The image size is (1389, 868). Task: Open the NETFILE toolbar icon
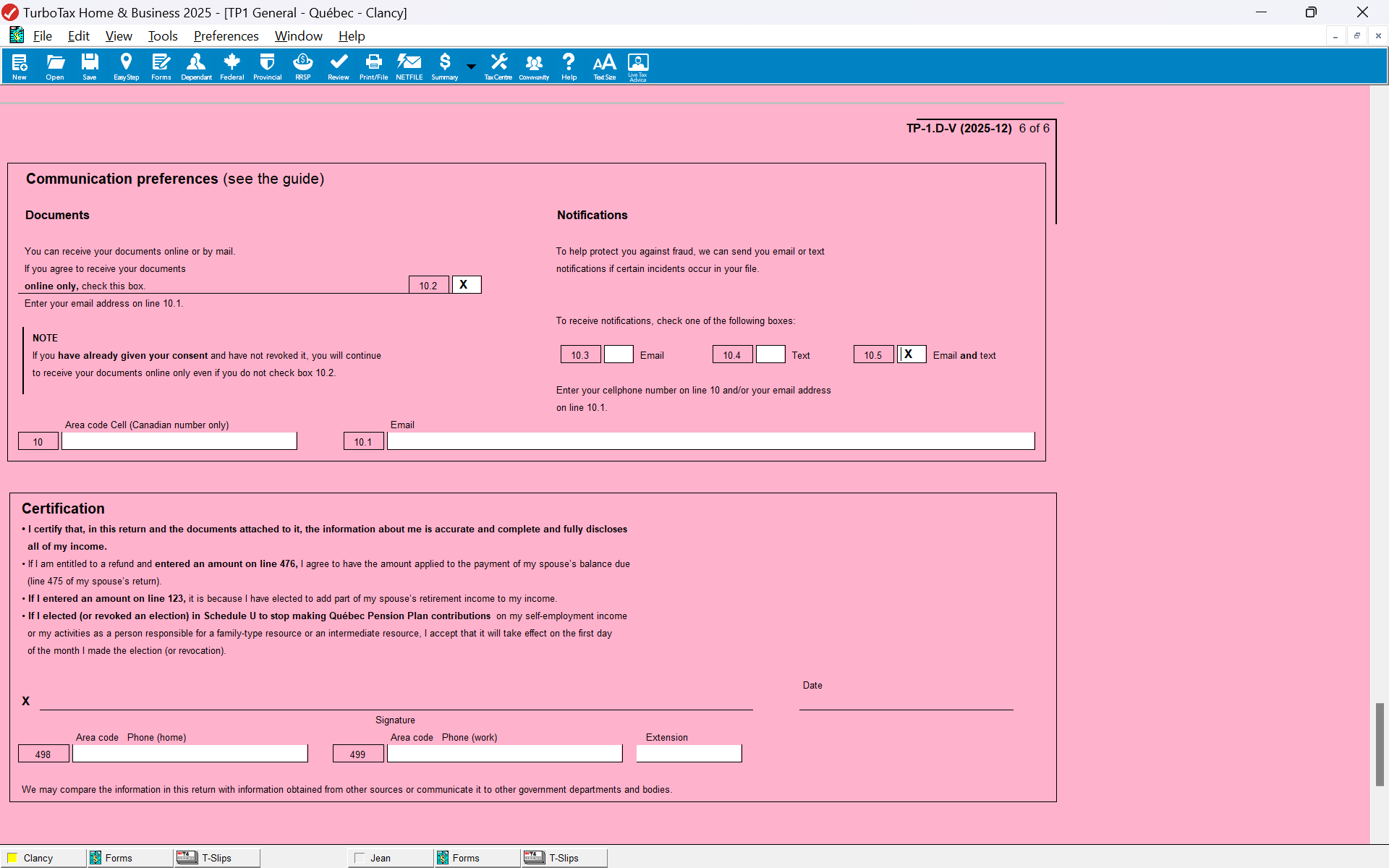[x=409, y=66]
